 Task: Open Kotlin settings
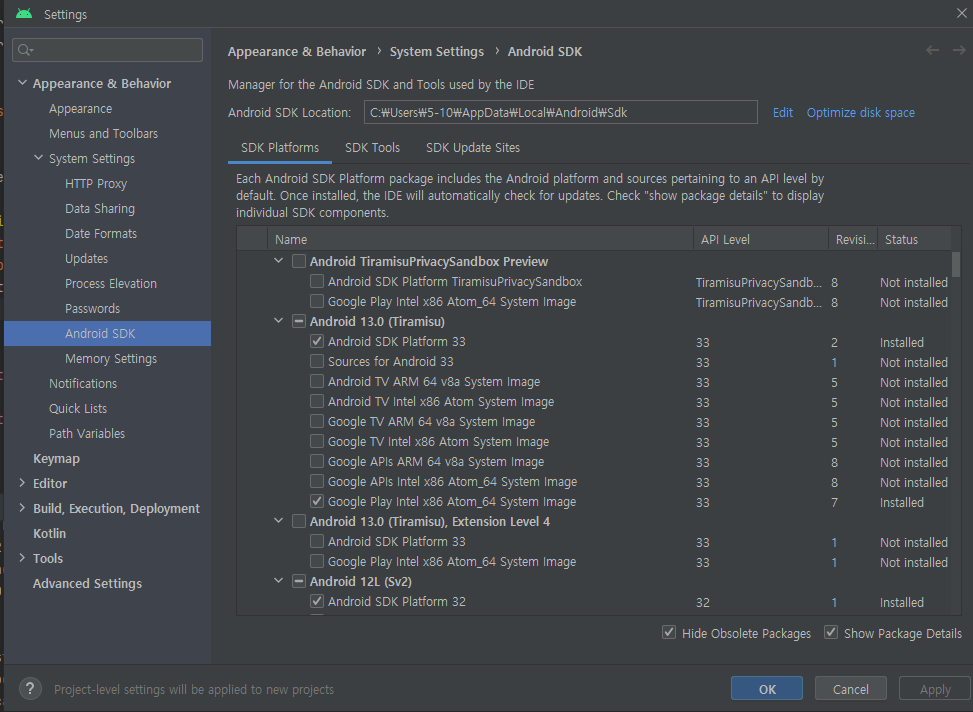click(x=50, y=533)
